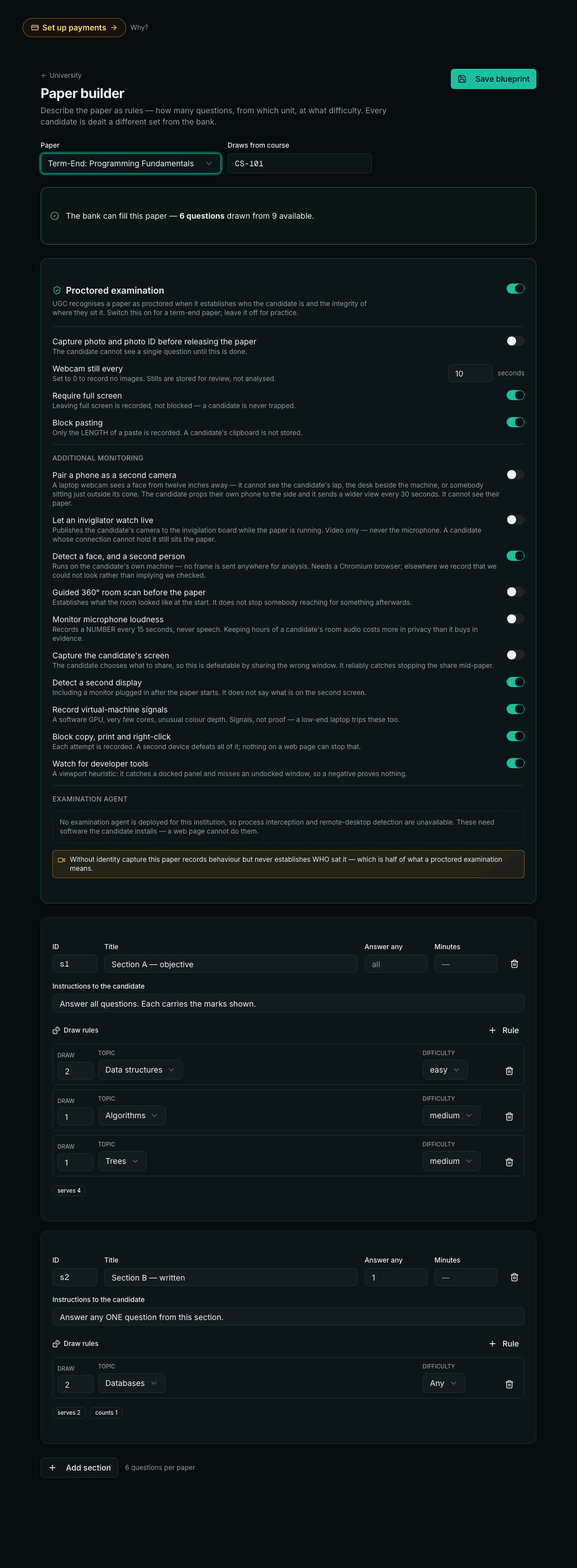Open the Data structures topic dropdown
The width and height of the screenshot is (577, 1568).
pos(140,1070)
